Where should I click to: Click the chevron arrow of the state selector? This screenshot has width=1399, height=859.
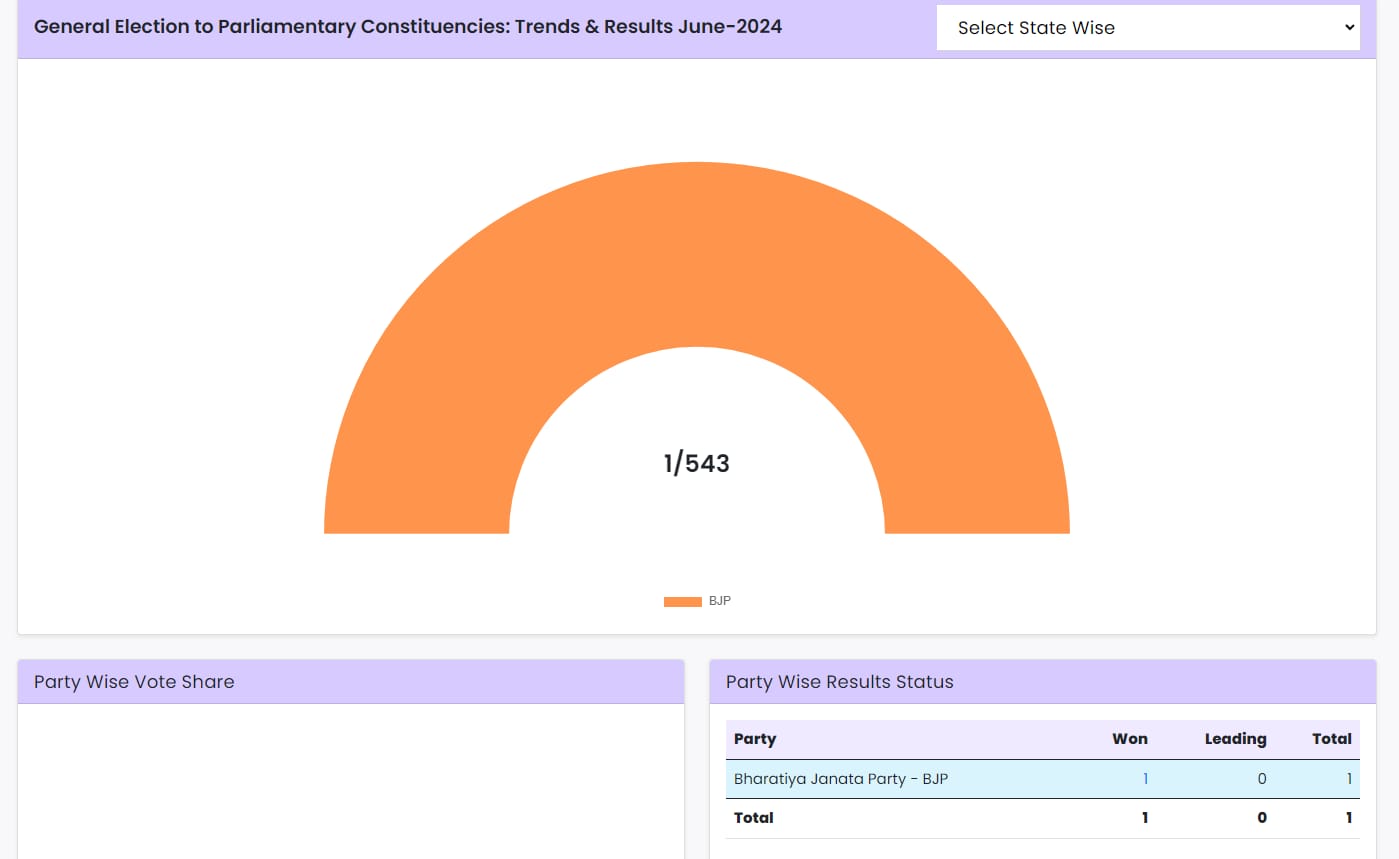point(1349,28)
